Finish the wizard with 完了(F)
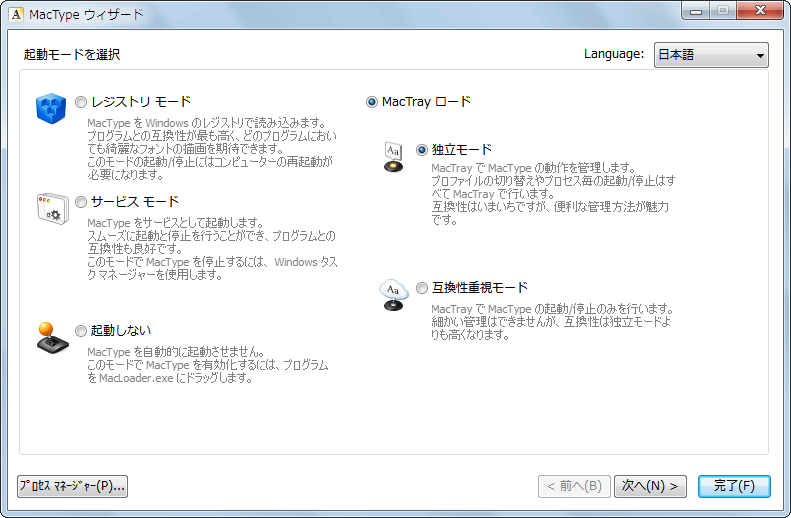This screenshot has height=518, width=791. point(734,486)
